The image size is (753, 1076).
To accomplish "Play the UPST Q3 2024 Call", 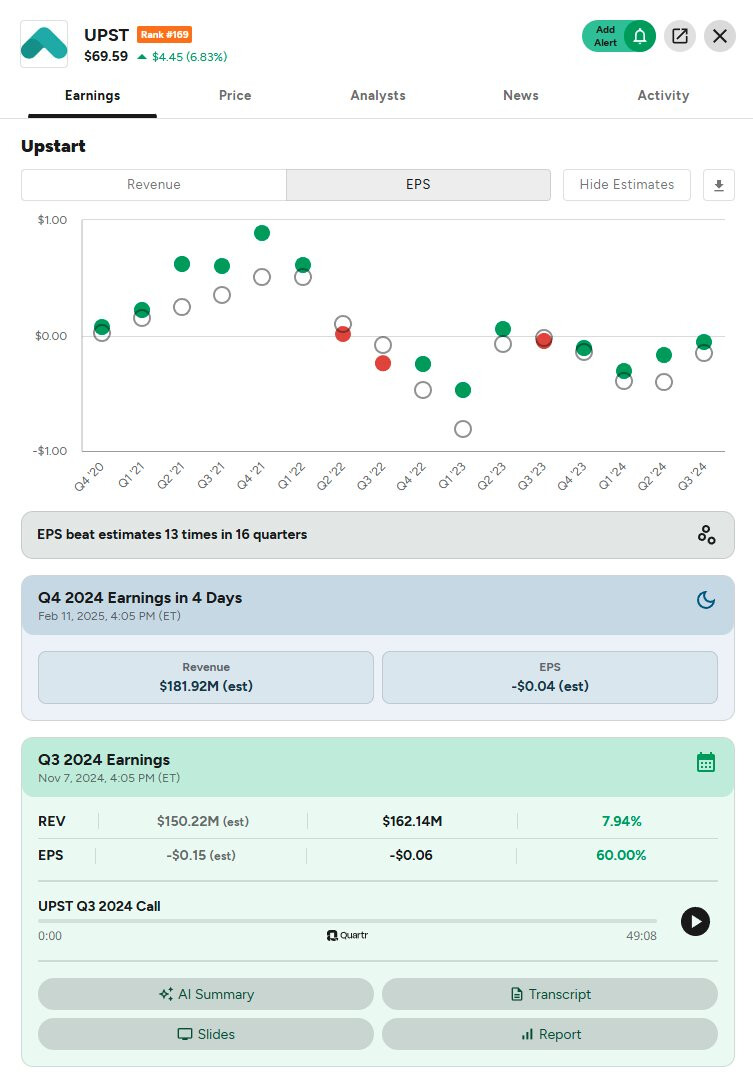I will coord(695,922).
